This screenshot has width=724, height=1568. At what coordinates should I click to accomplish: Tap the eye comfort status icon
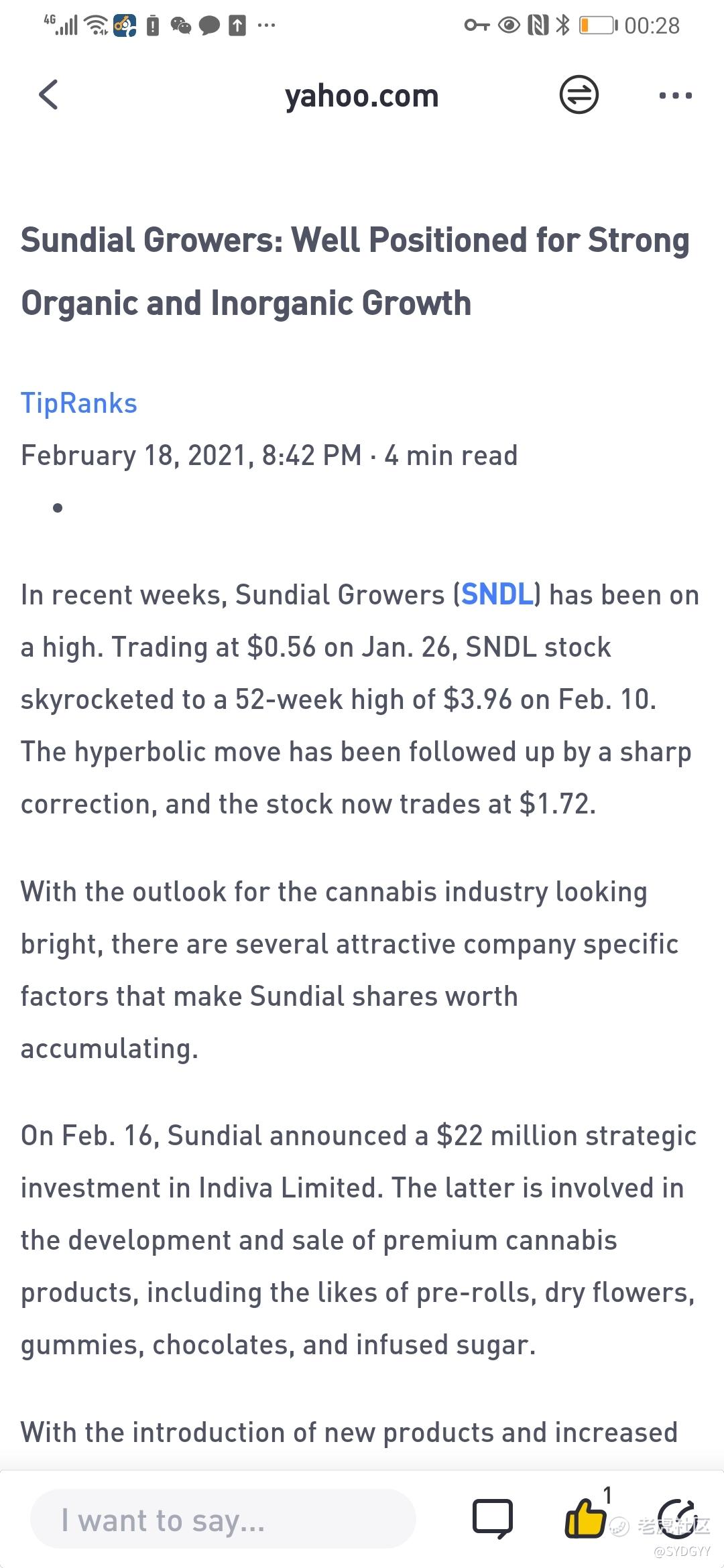(x=509, y=25)
